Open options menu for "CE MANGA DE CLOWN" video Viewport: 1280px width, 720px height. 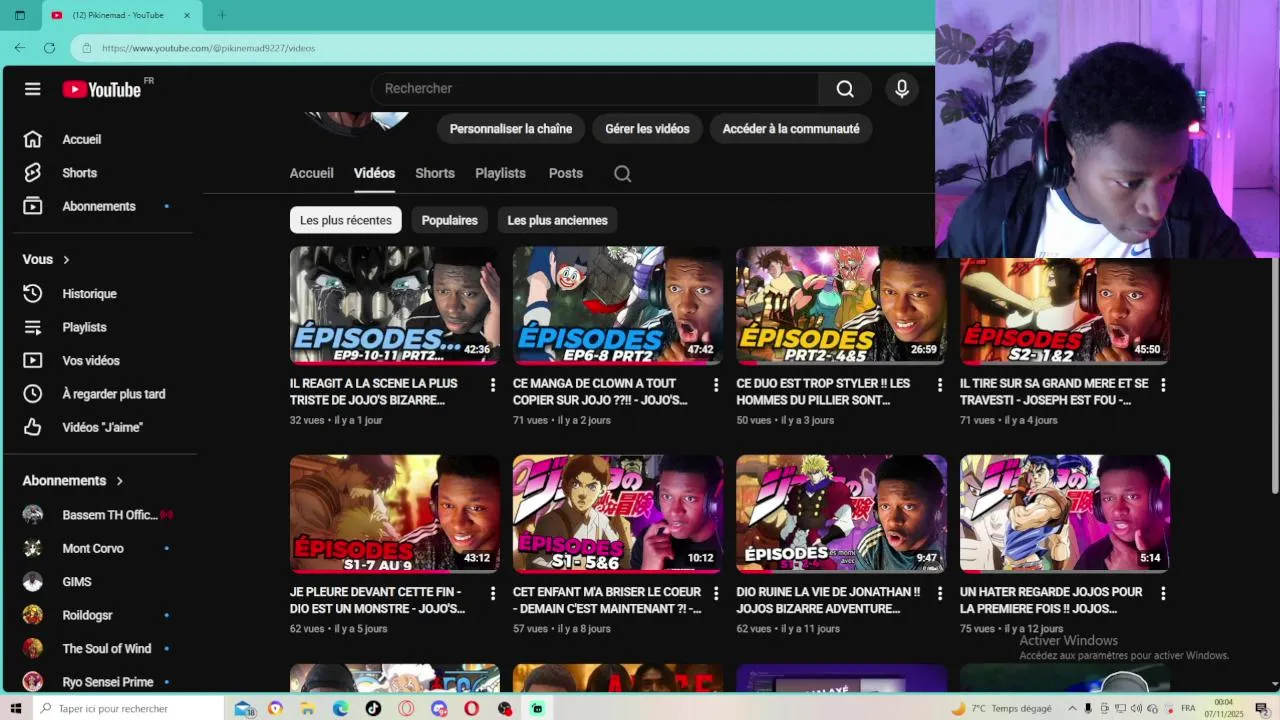coord(715,385)
